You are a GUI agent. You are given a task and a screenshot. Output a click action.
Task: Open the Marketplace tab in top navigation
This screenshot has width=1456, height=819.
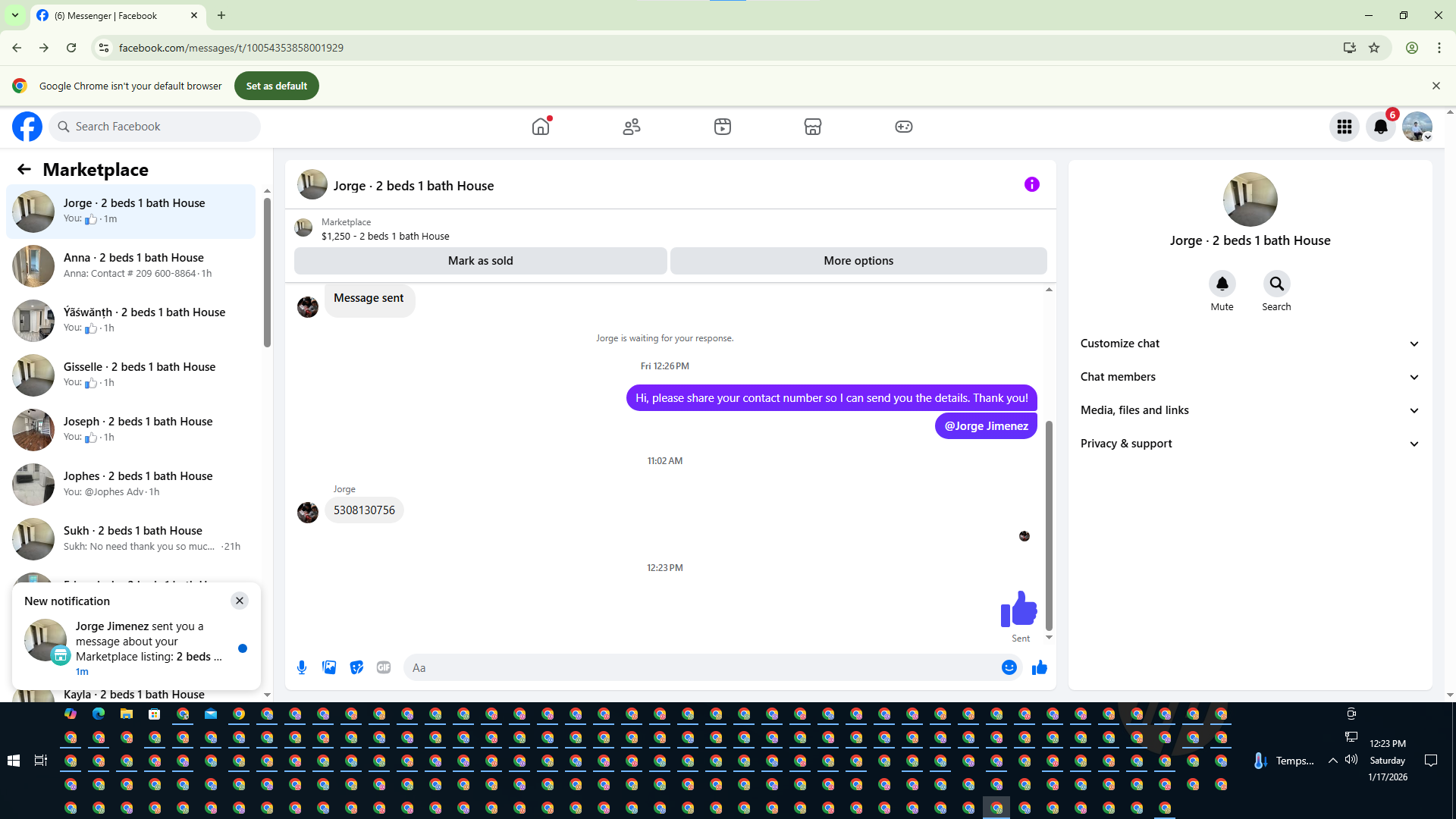812,127
